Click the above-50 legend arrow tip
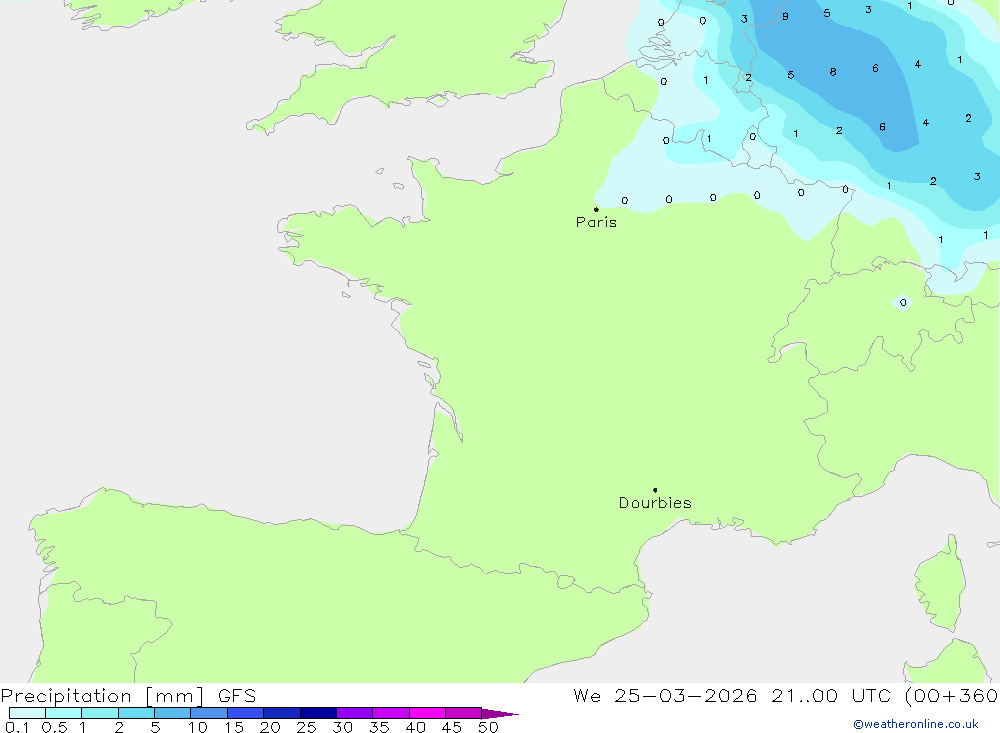Screen dimensions: 1000x733 tap(500, 713)
